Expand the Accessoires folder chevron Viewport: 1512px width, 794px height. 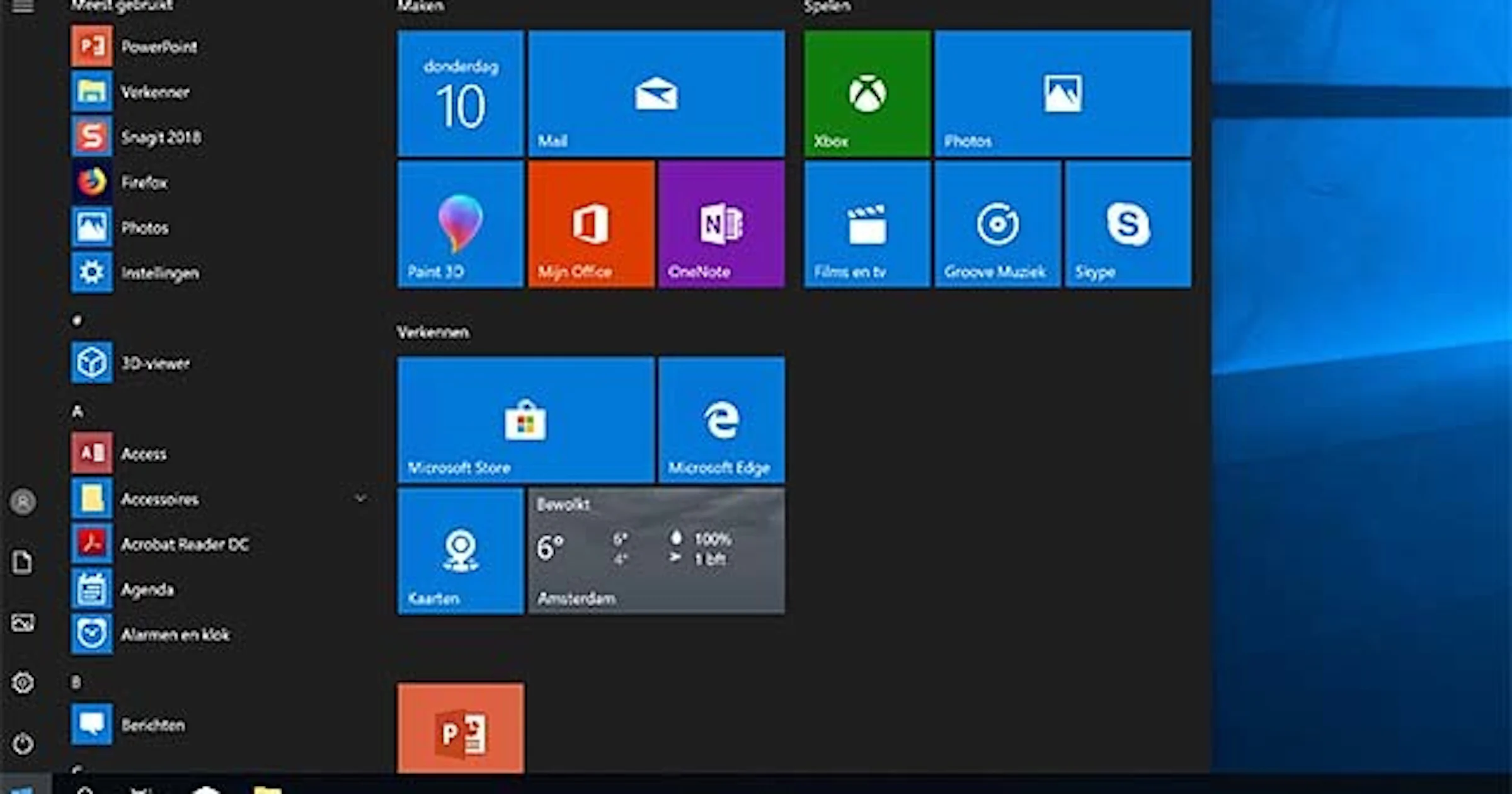tap(361, 498)
